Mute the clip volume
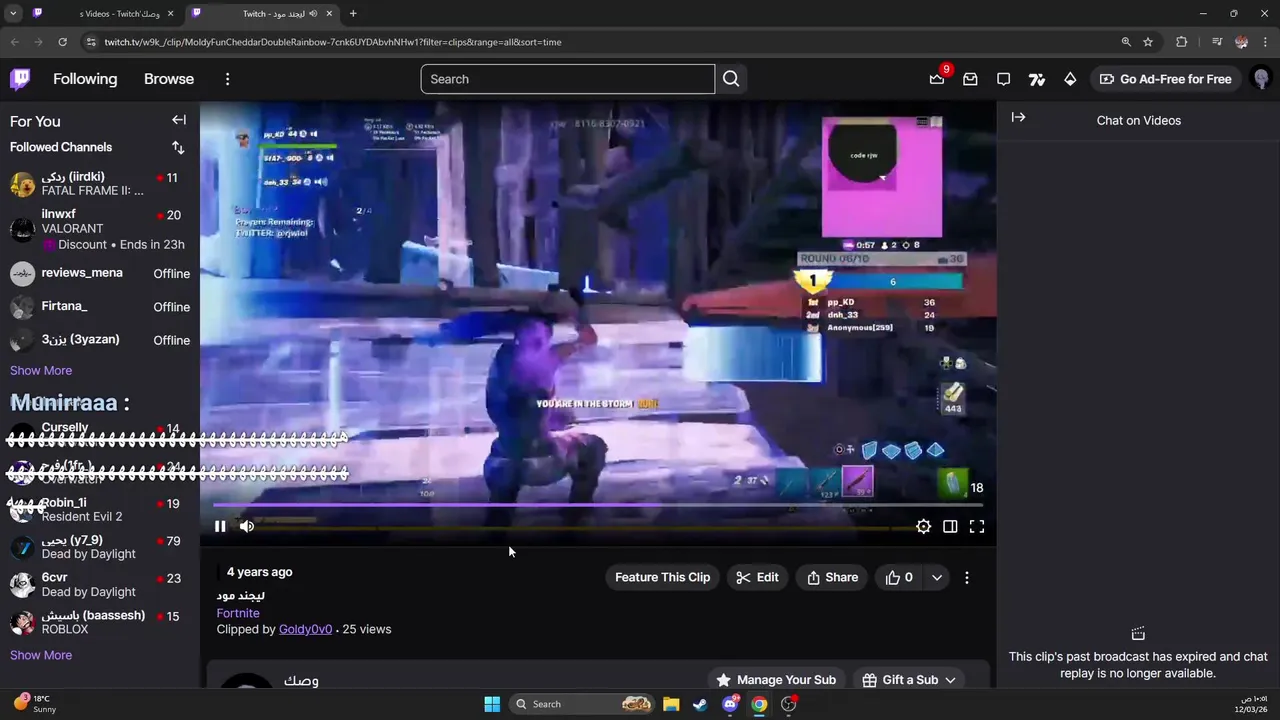 (247, 526)
